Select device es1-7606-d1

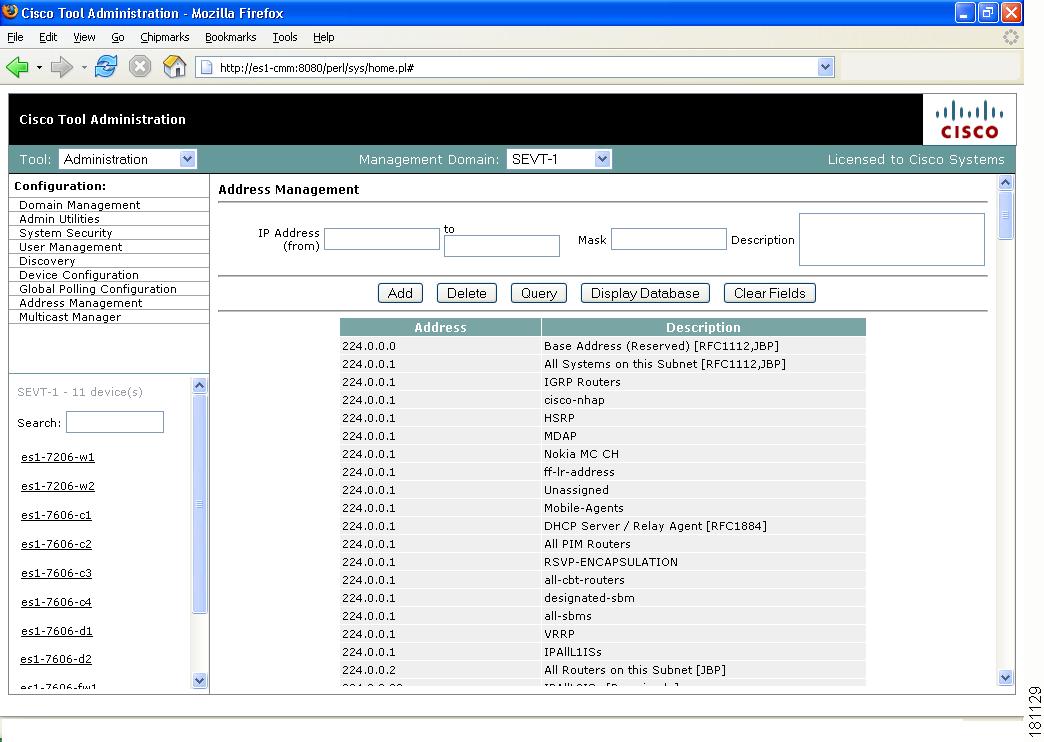click(x=57, y=631)
